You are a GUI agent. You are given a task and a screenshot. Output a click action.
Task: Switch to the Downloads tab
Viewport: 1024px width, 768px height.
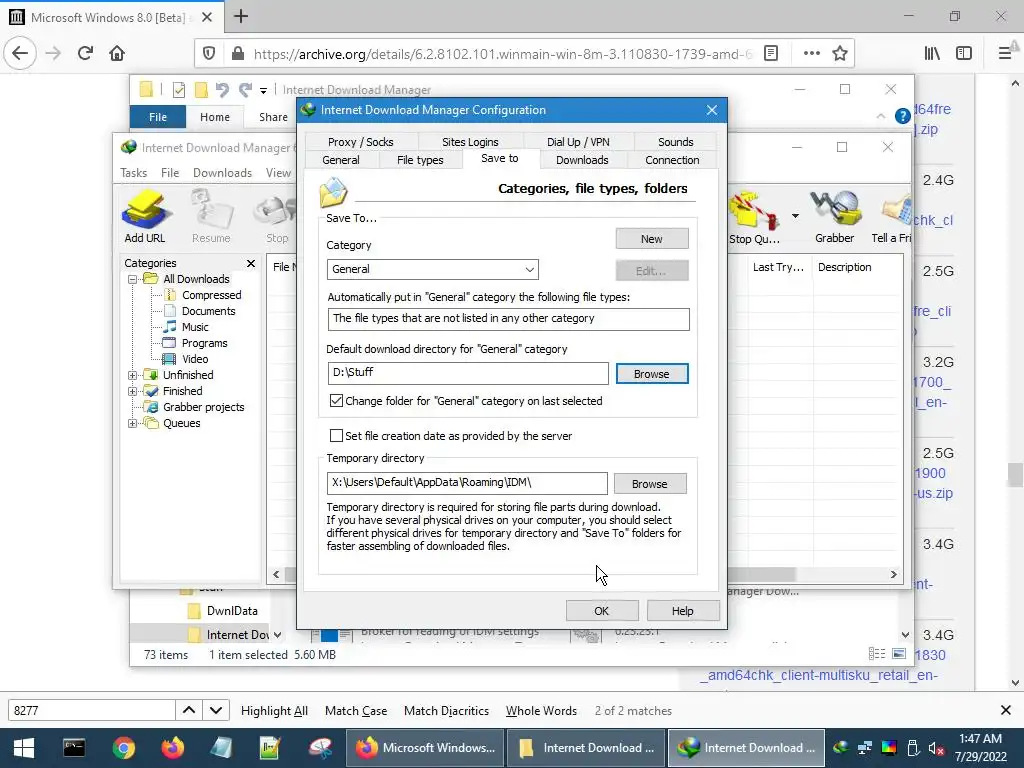582,160
